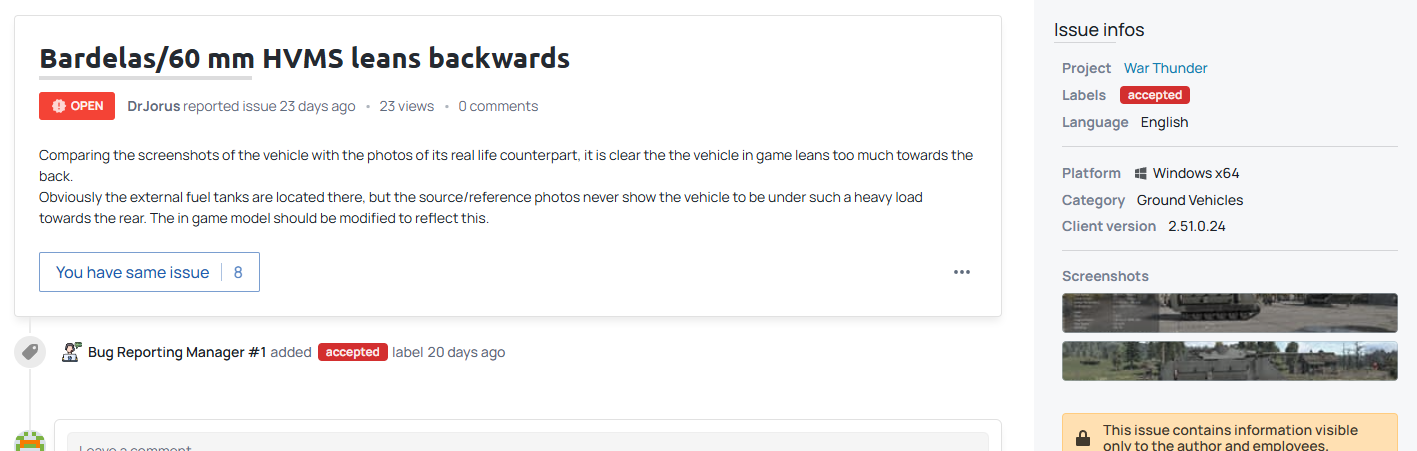
Task: Click the tag icon in the timeline
Action: pos(30,352)
